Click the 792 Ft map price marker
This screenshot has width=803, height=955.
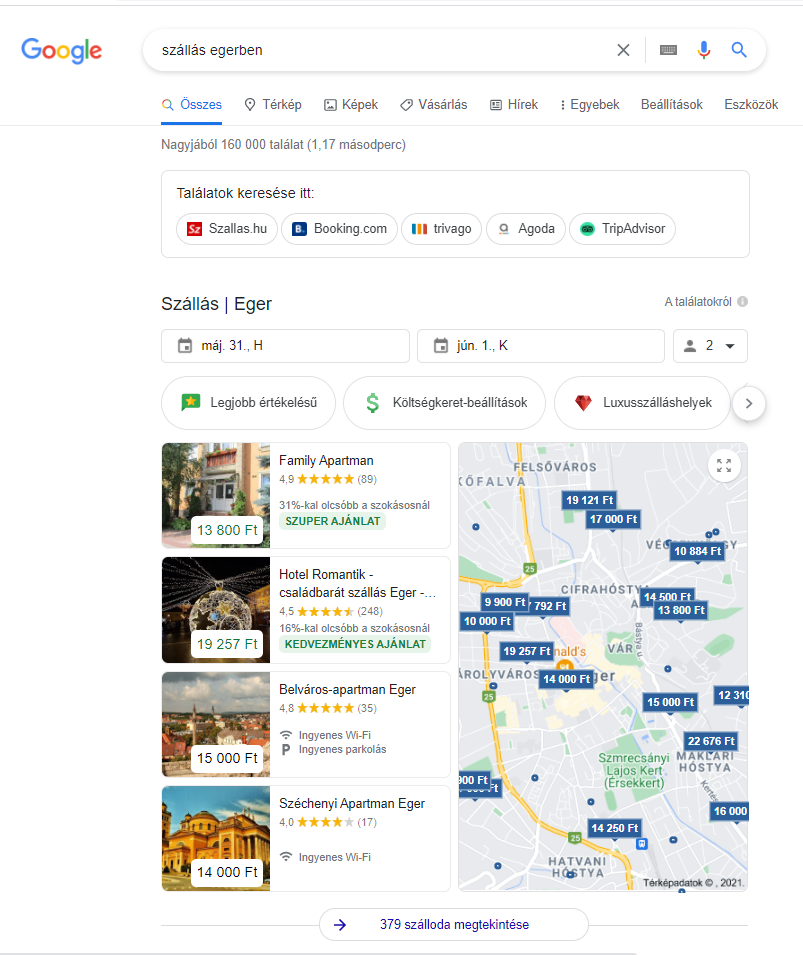pyautogui.click(x=550, y=607)
